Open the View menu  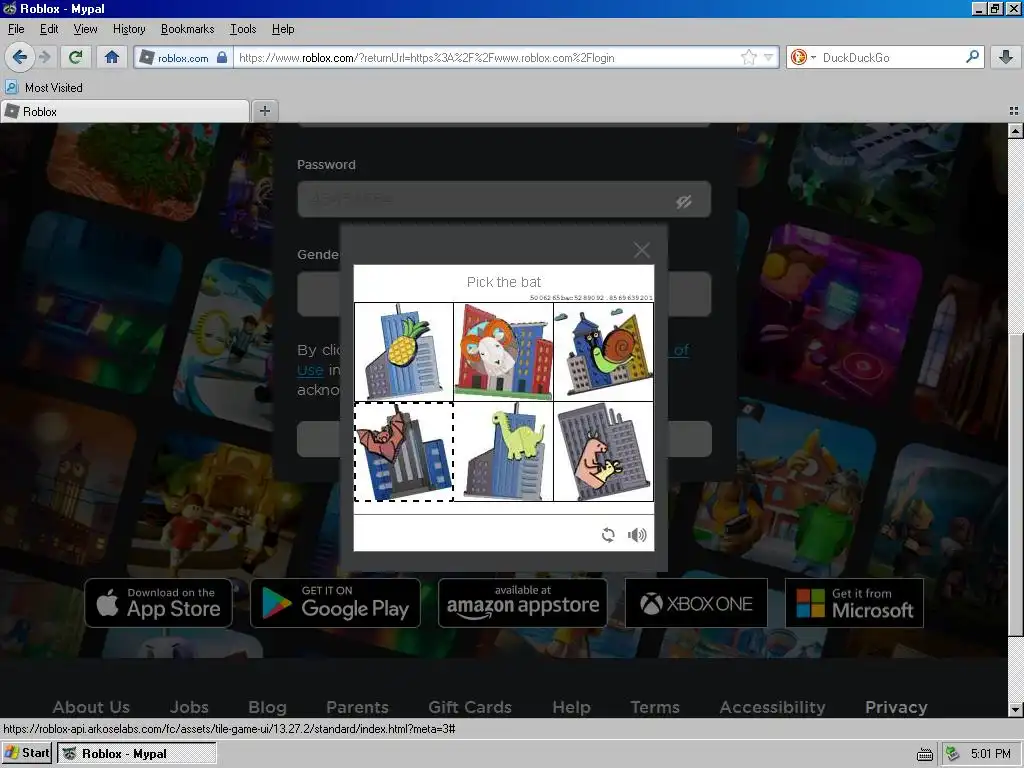tap(85, 29)
